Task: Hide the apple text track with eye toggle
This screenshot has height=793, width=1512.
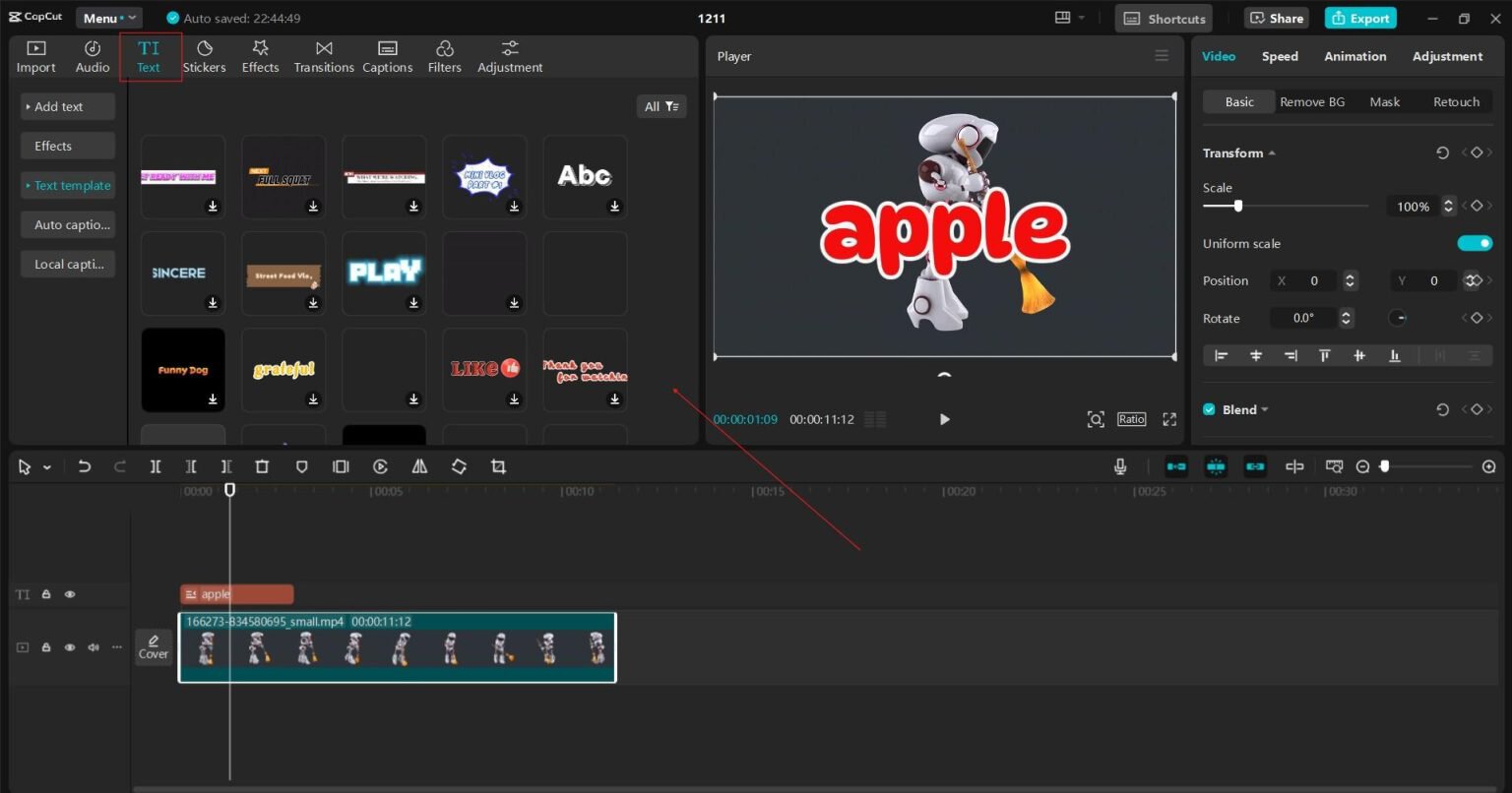Action: click(70, 593)
